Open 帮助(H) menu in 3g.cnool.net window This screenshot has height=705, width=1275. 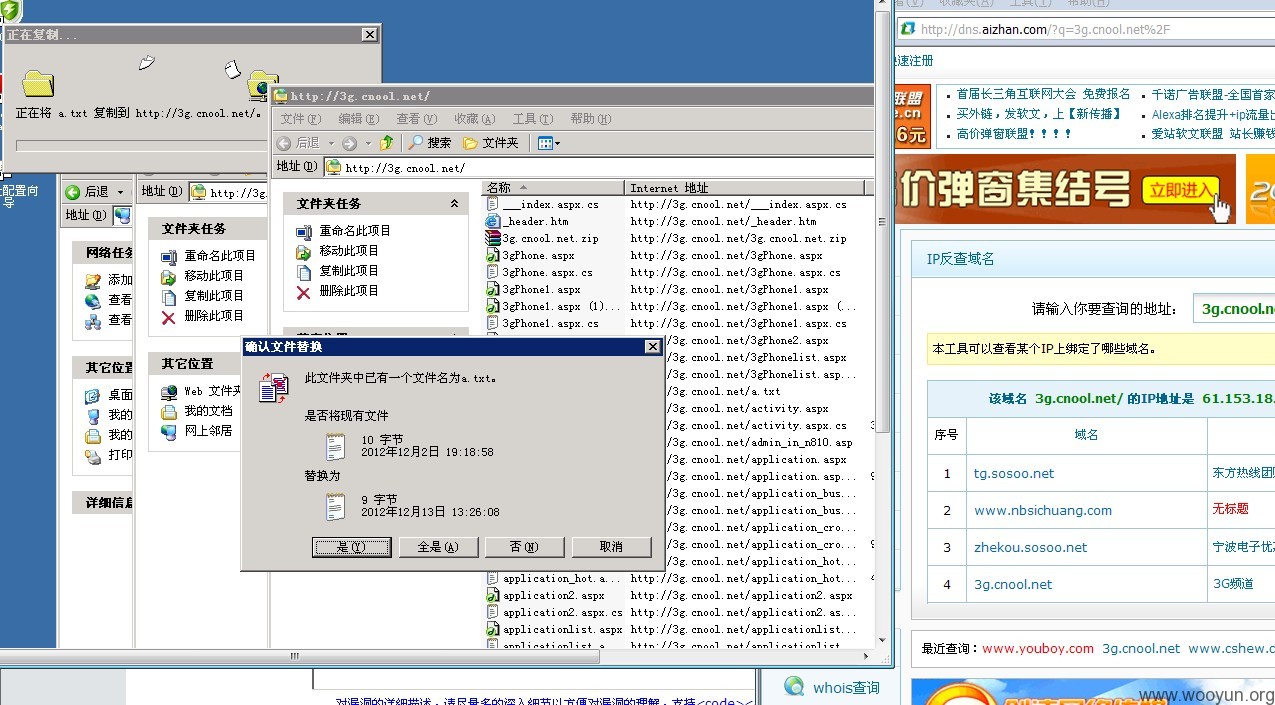[590, 119]
